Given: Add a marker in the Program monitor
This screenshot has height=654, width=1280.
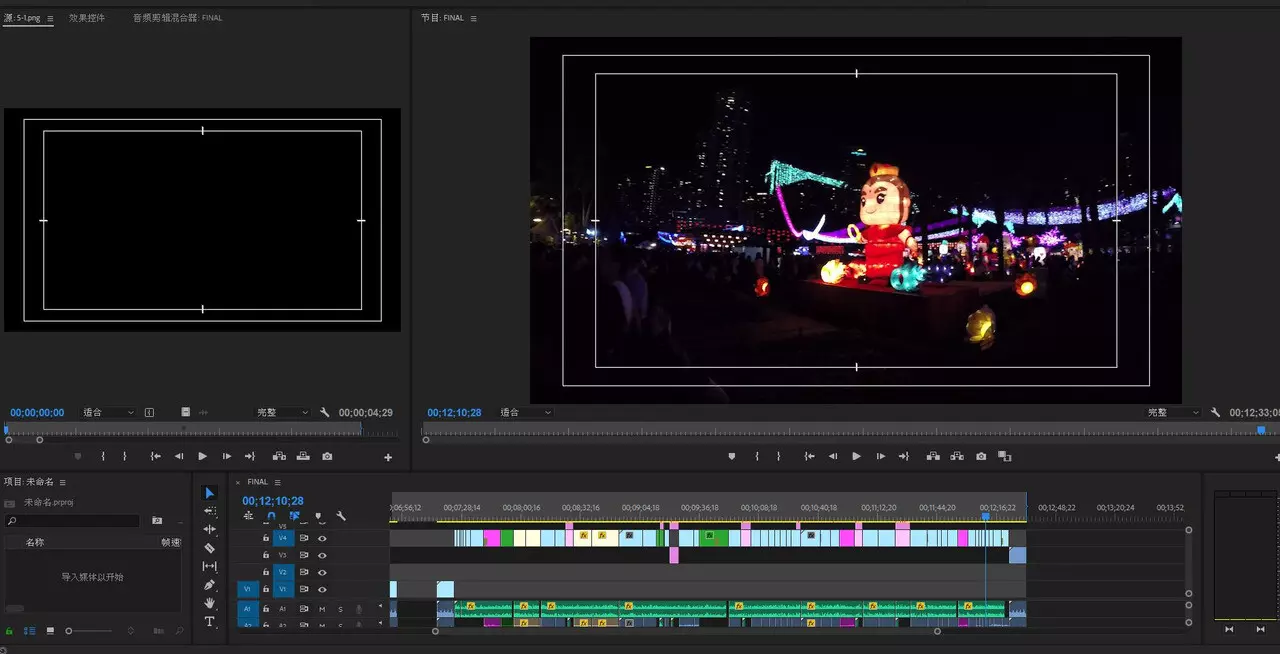Looking at the screenshot, I should pyautogui.click(x=731, y=456).
